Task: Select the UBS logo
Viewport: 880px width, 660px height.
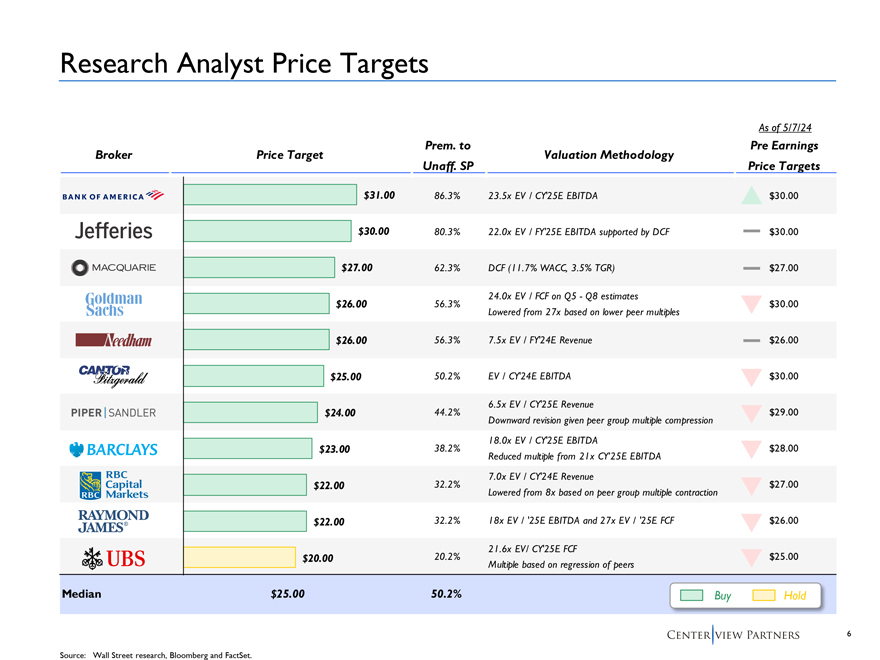Action: click(x=114, y=557)
